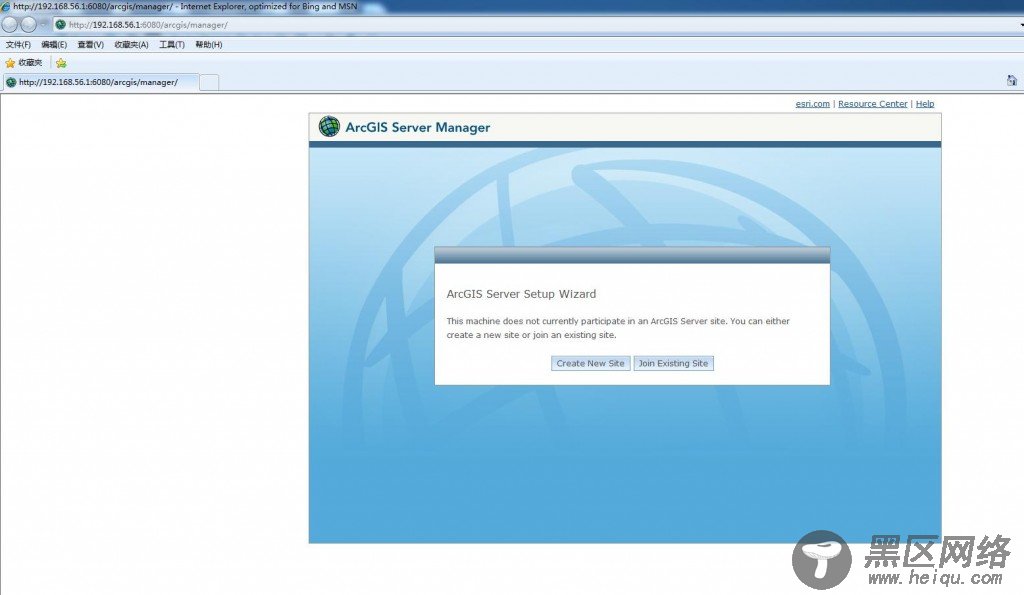Open the esri.com link

(x=812, y=104)
